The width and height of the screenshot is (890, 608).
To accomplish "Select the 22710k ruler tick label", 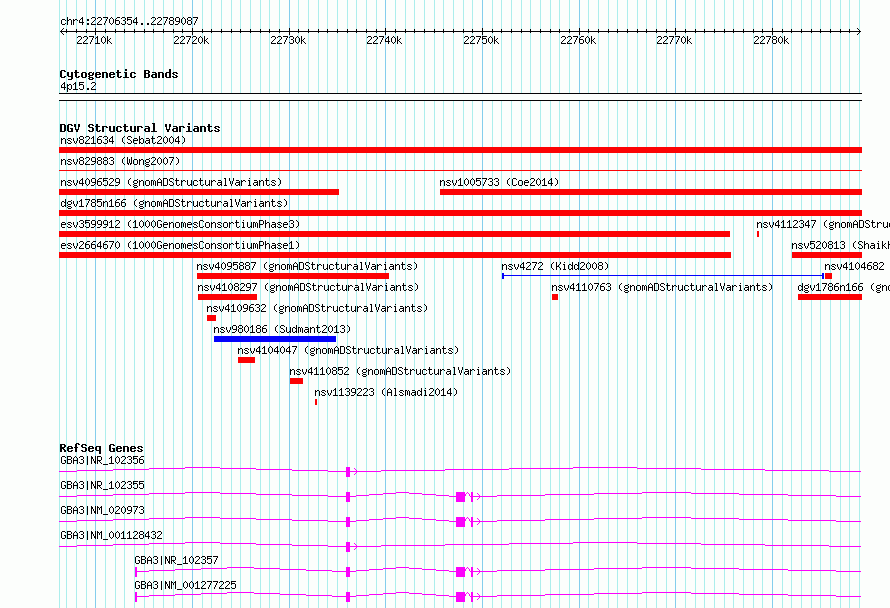I will coord(94,40).
